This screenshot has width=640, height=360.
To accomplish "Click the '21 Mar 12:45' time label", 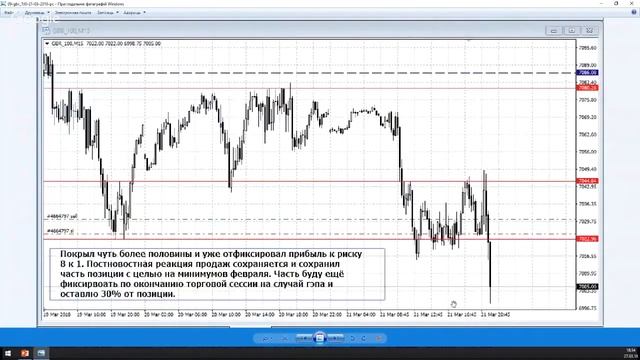I will pyautogui.click(x=428, y=315).
